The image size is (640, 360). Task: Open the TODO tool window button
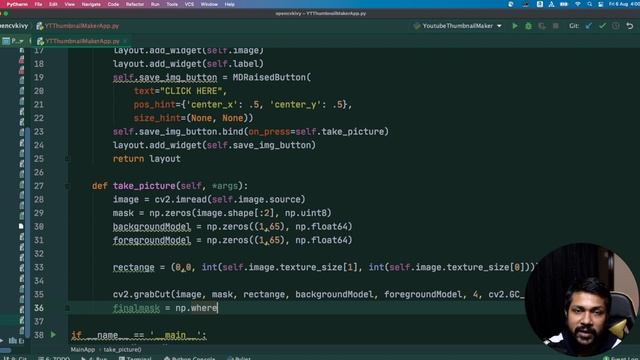(x=54, y=358)
